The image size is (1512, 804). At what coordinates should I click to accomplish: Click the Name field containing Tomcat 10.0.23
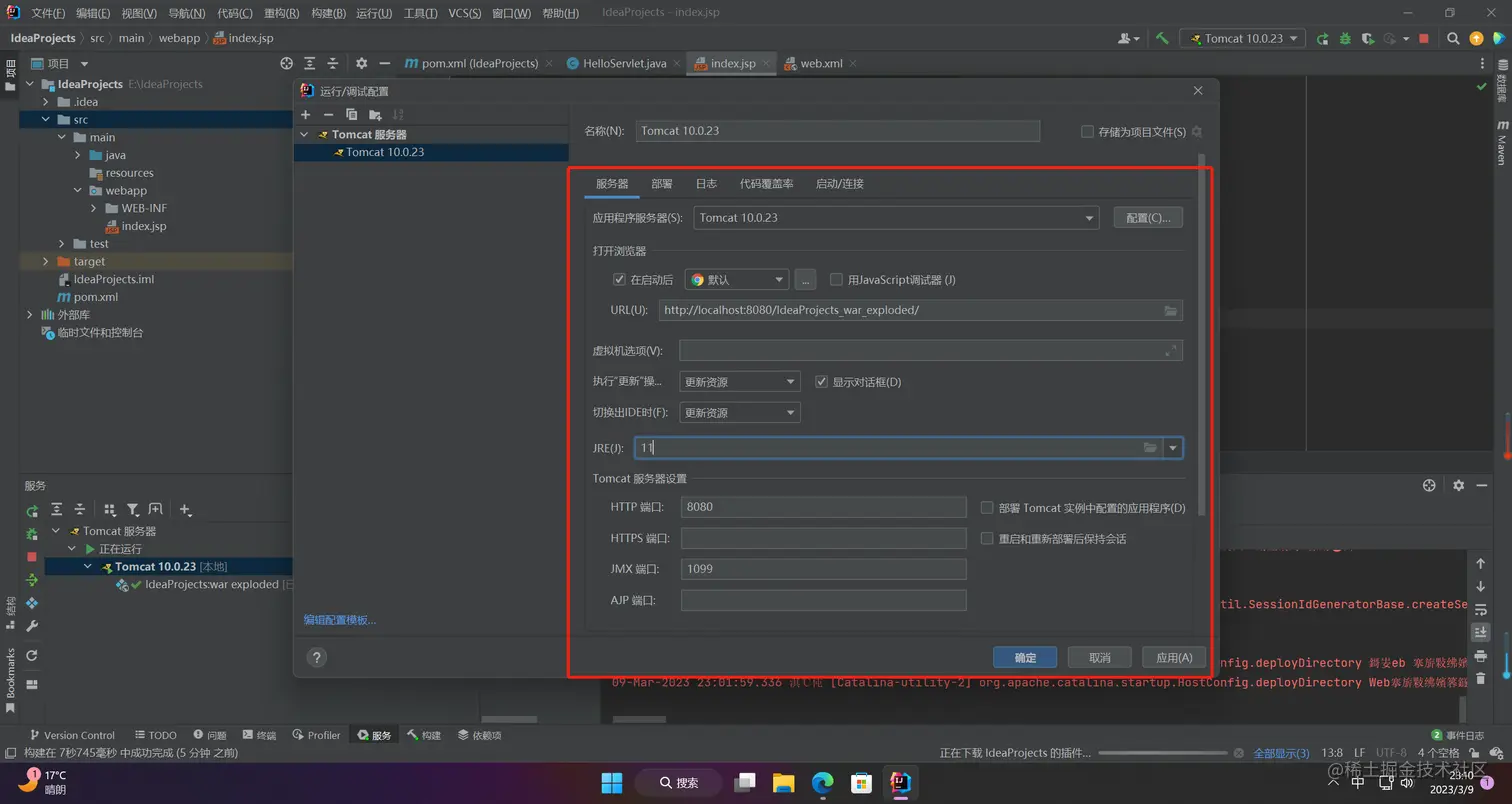pos(838,131)
